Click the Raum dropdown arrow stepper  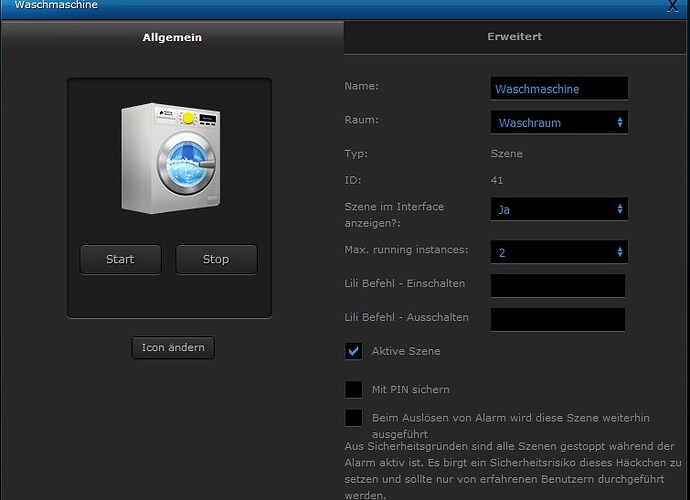coord(620,122)
